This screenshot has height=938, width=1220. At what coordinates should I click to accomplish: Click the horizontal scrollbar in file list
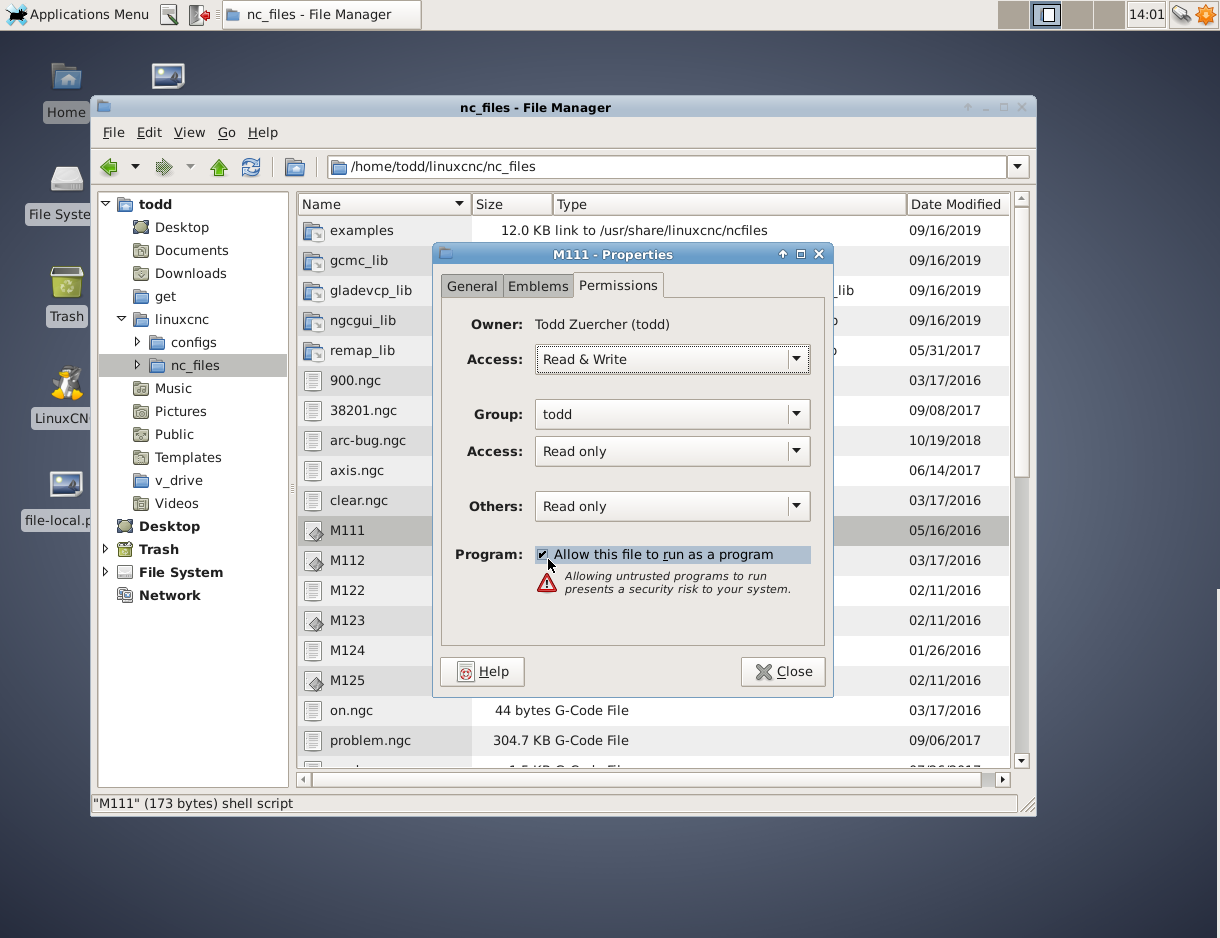[649, 779]
